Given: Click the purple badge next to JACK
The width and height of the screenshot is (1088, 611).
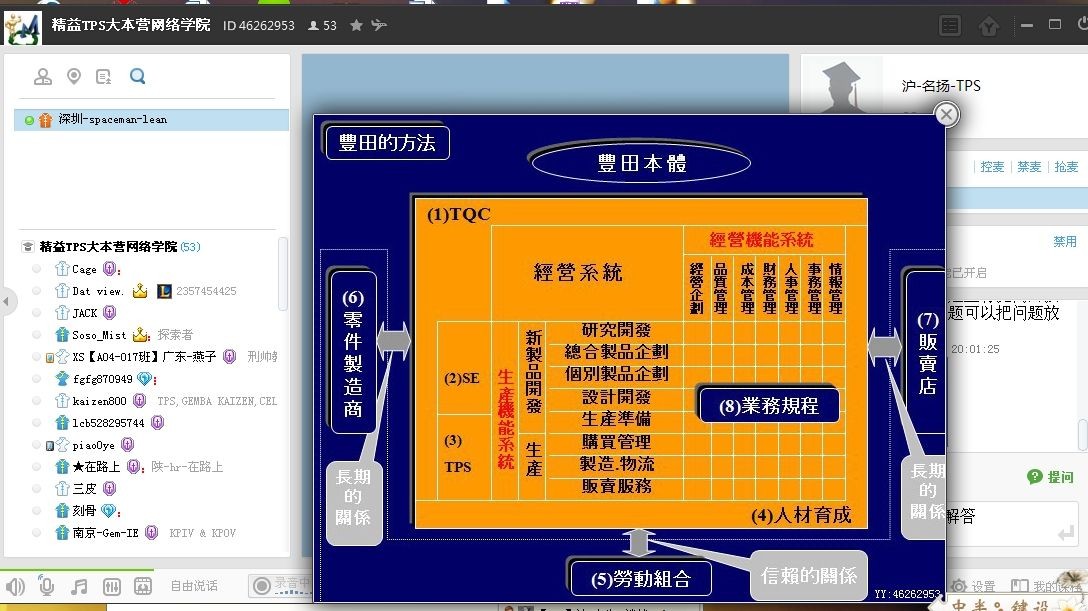Looking at the screenshot, I should pyautogui.click(x=110, y=313).
